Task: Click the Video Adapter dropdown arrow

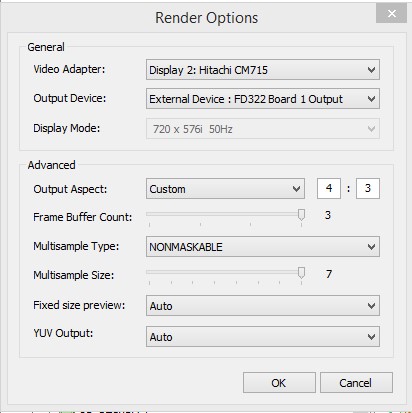Action: click(x=371, y=70)
